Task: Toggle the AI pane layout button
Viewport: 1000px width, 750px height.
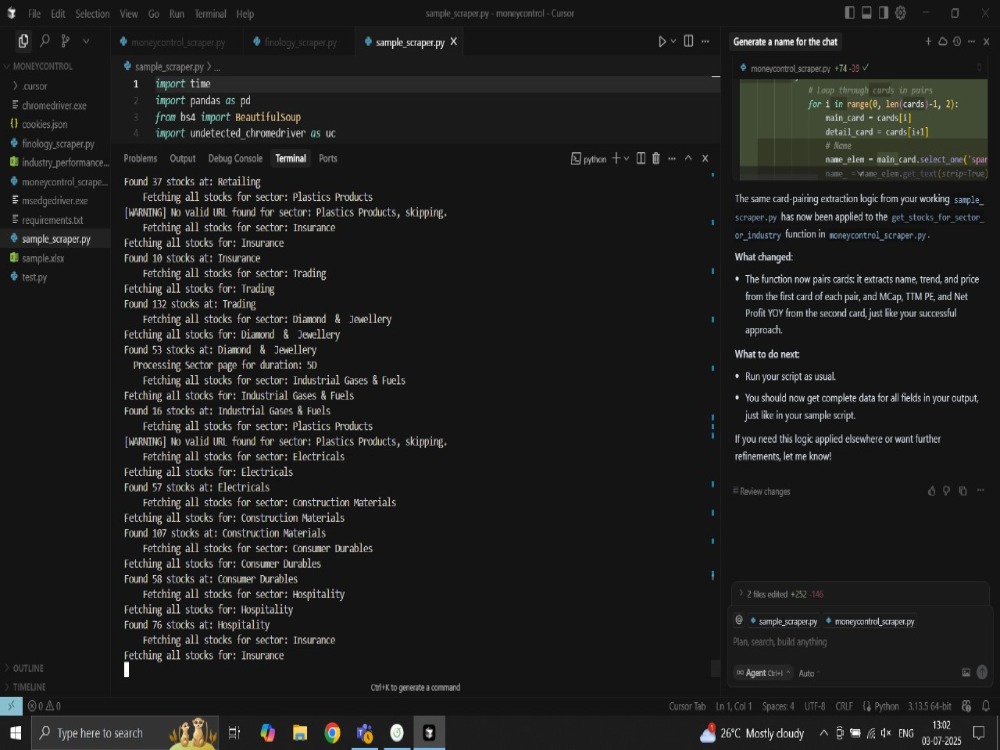Action: point(883,13)
